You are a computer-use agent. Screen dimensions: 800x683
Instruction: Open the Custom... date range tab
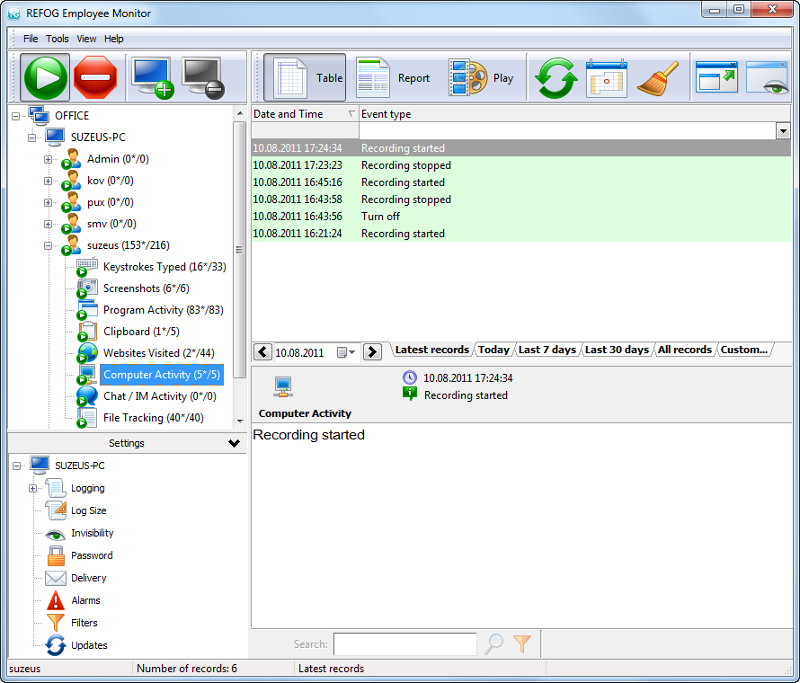[x=744, y=350]
